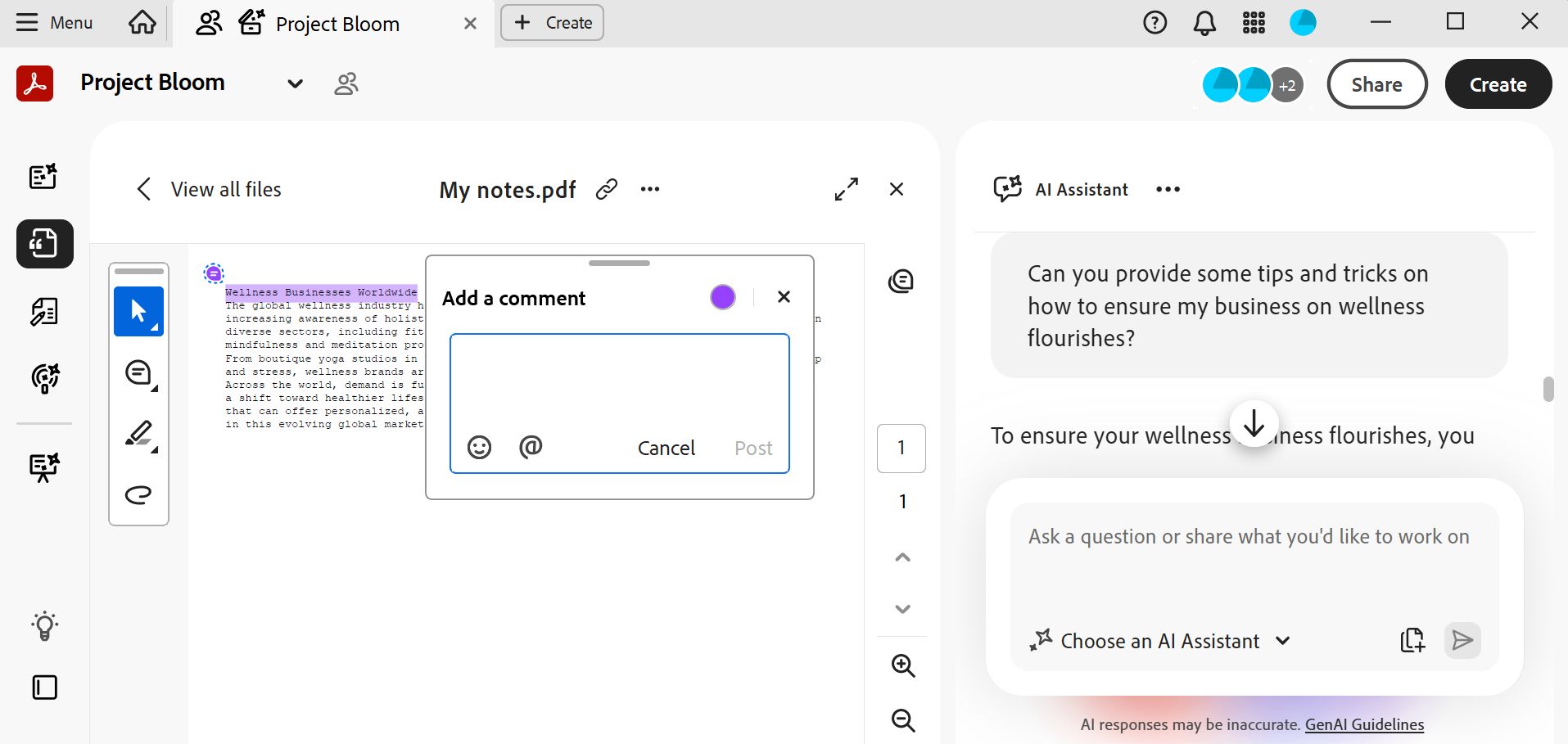Pick the purple comment color swatch

coord(723,297)
